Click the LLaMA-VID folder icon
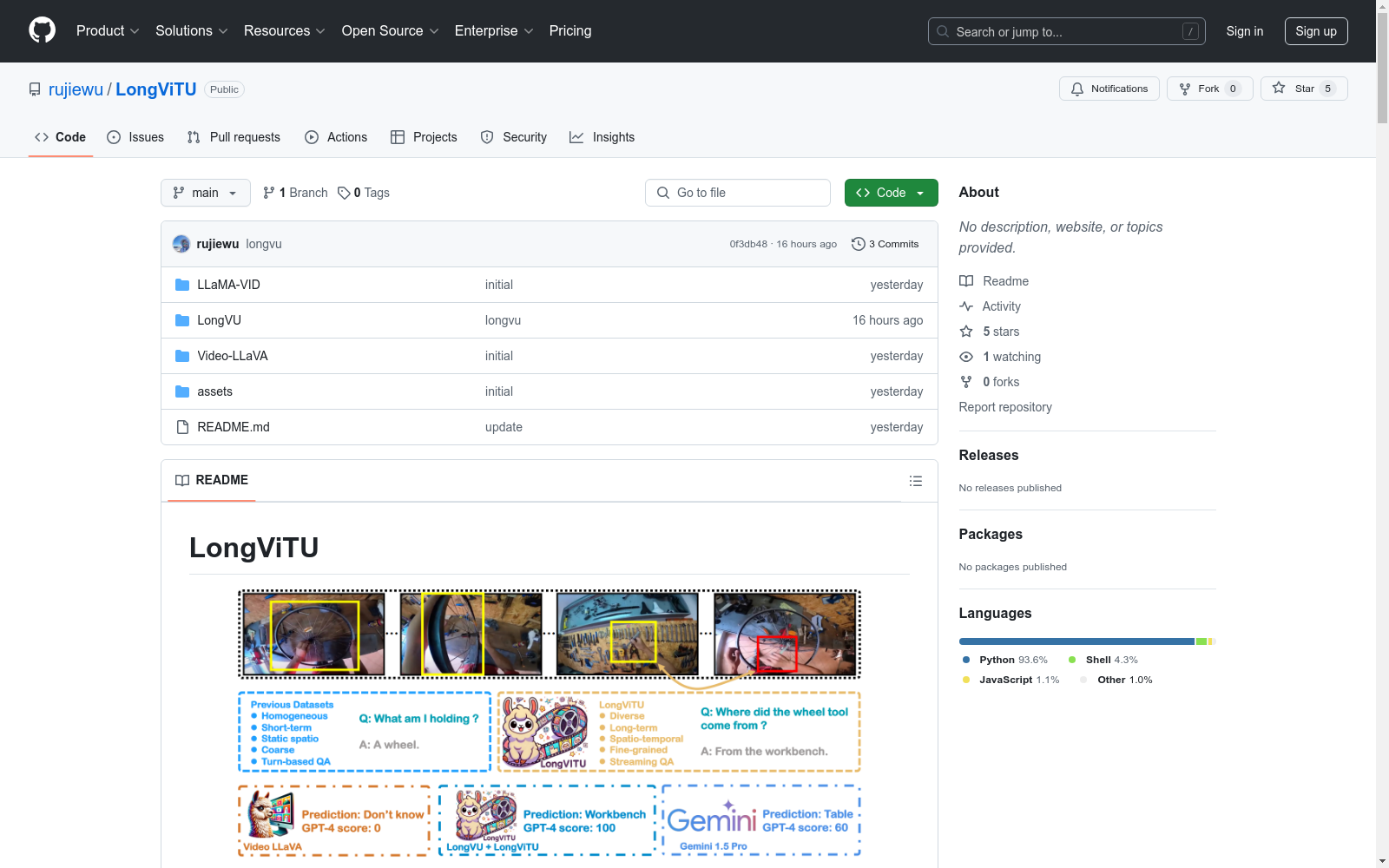1389x868 pixels. (182, 285)
